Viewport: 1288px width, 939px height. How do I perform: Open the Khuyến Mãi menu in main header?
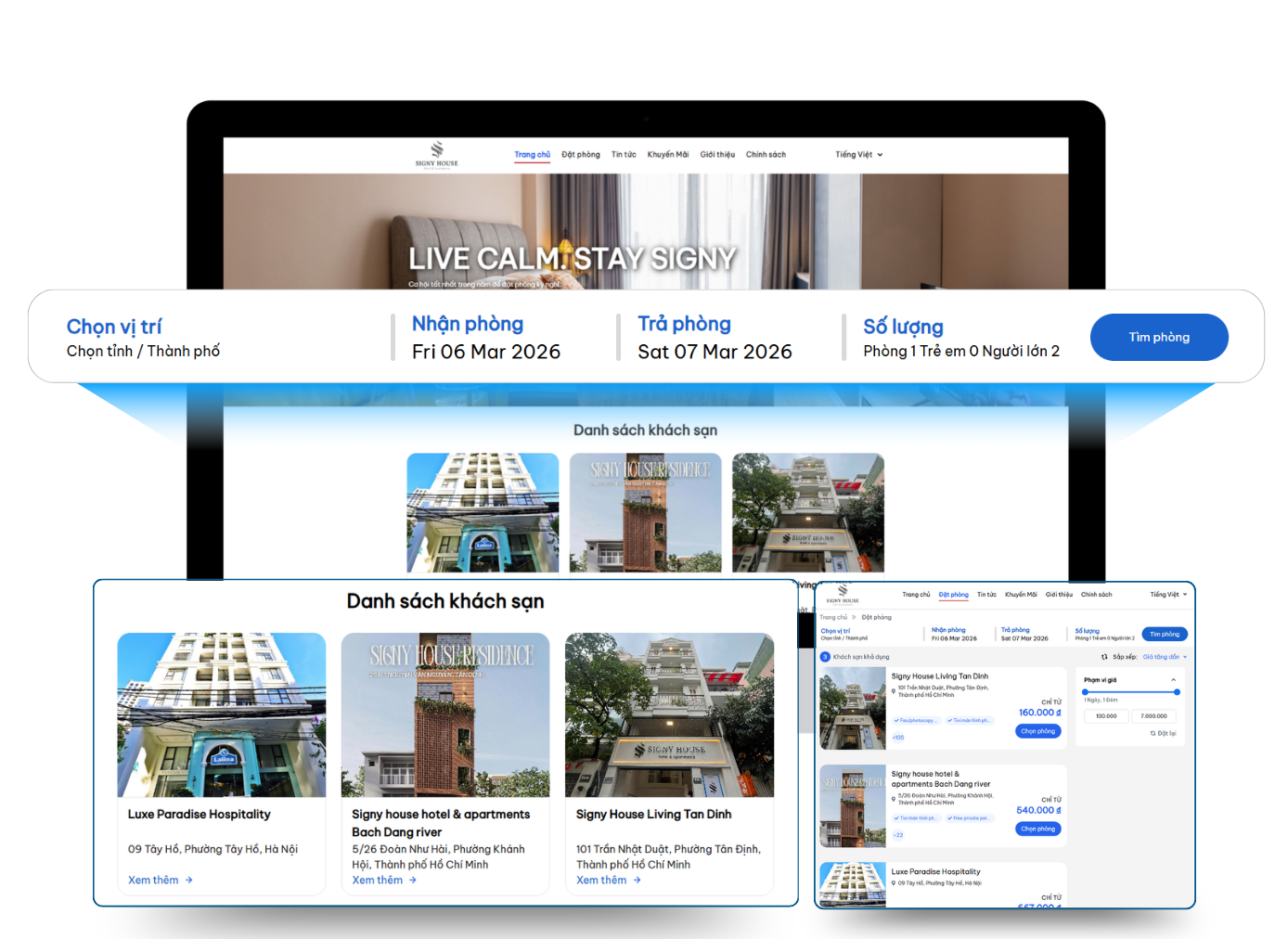pos(667,155)
